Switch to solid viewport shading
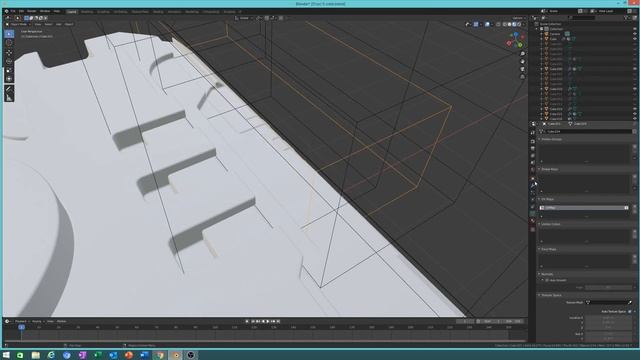 (x=509, y=24)
